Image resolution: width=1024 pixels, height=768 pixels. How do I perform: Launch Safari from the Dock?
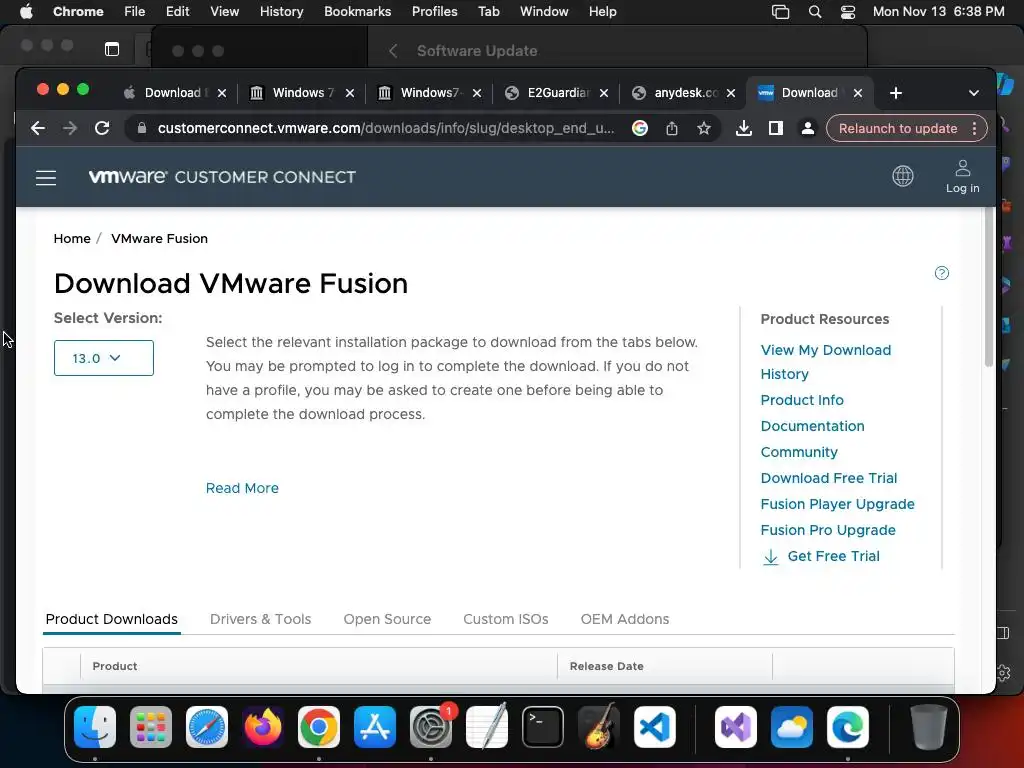coord(207,727)
